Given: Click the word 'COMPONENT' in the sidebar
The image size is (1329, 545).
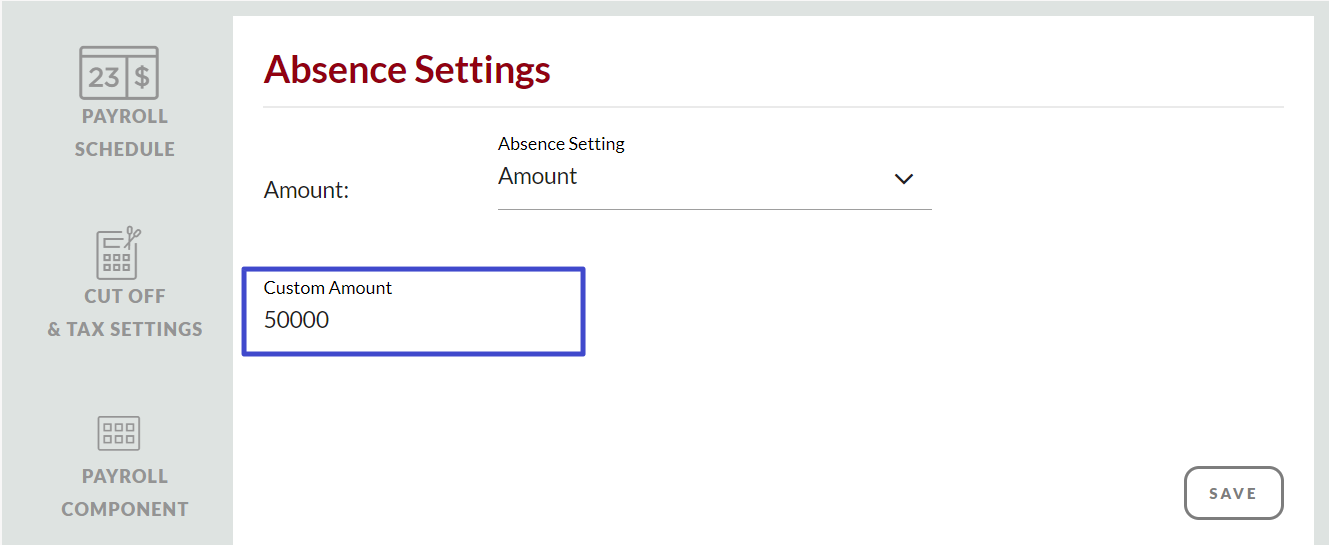Looking at the screenshot, I should click(125, 509).
